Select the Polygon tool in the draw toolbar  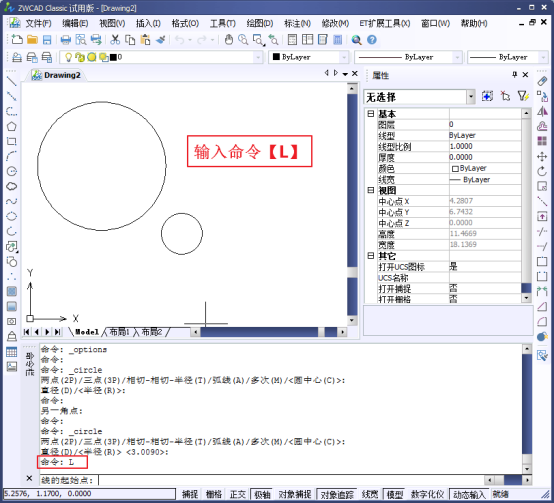pyautogui.click(x=11, y=126)
